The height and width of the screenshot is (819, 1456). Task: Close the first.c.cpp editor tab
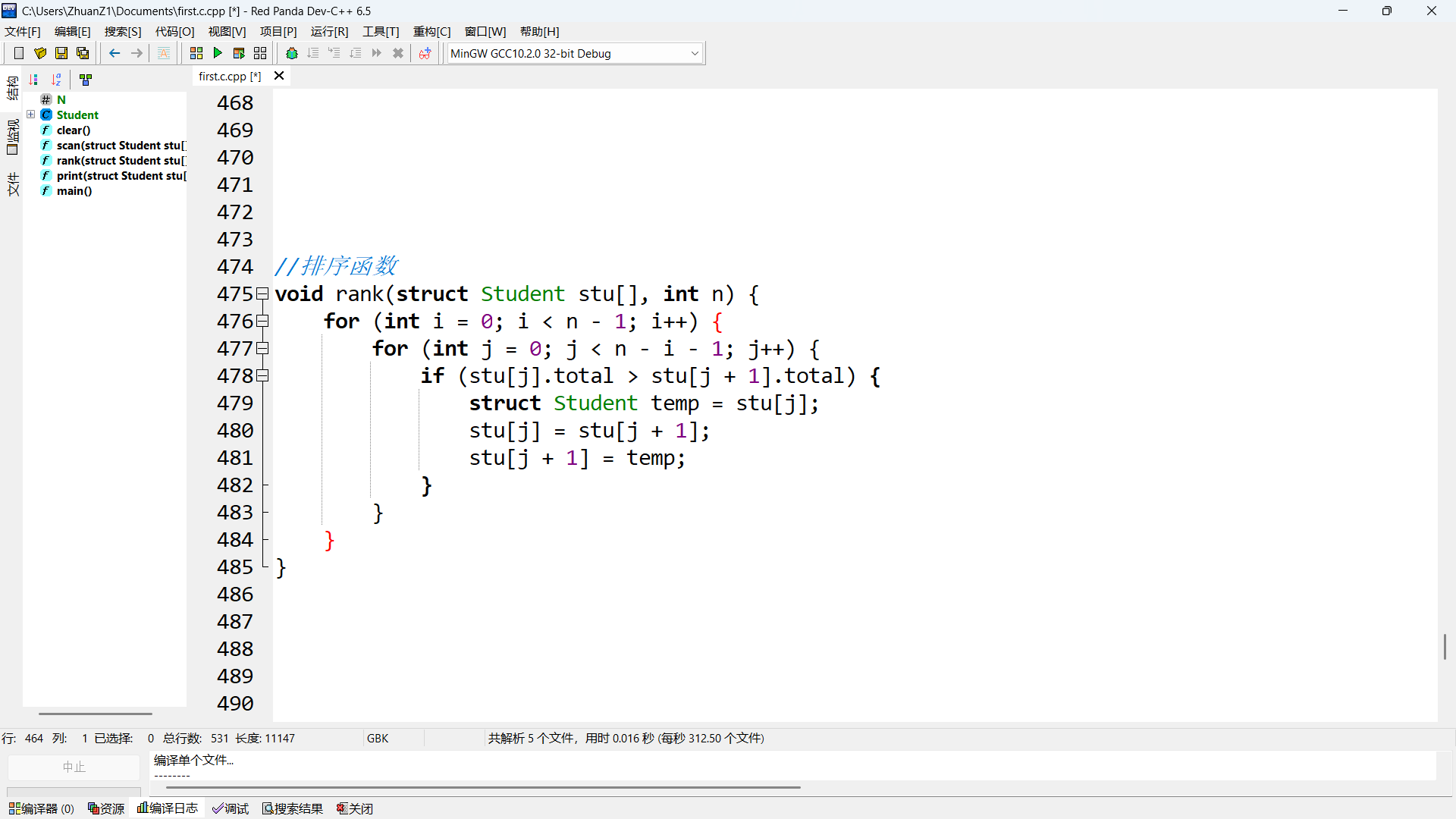coord(279,76)
